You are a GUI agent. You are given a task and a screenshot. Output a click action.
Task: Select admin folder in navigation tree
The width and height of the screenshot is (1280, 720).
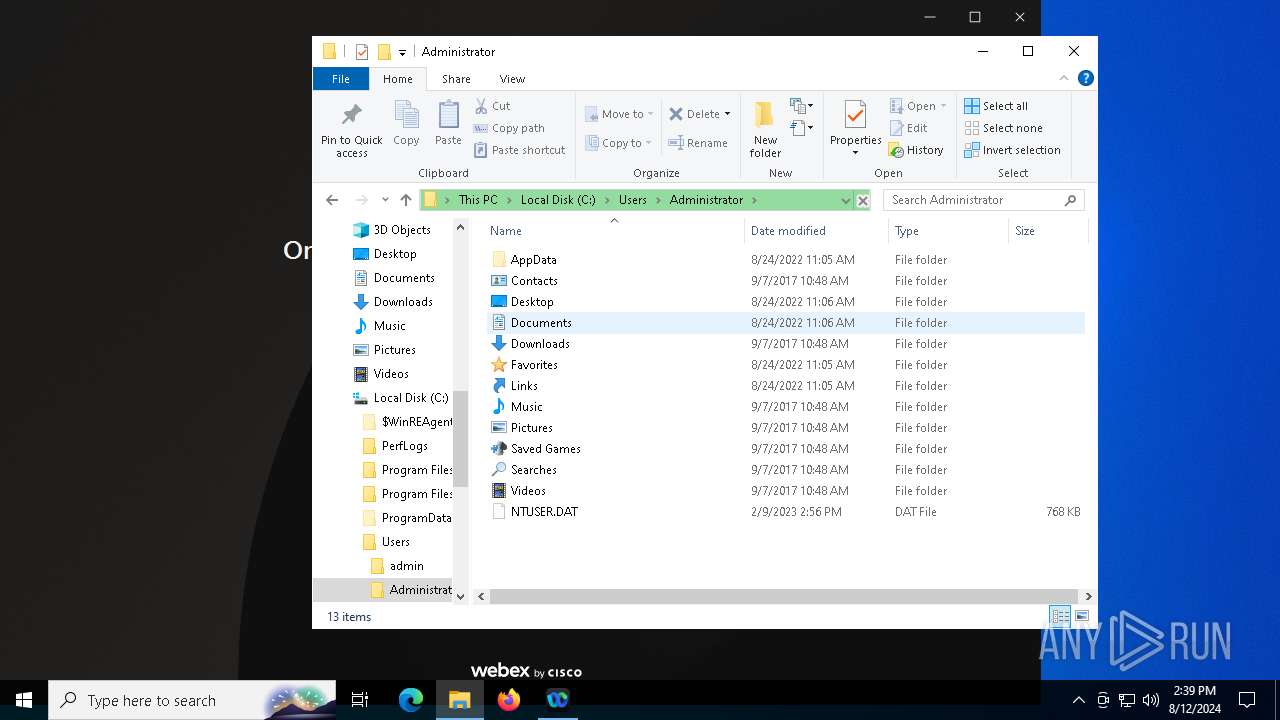pos(397,566)
